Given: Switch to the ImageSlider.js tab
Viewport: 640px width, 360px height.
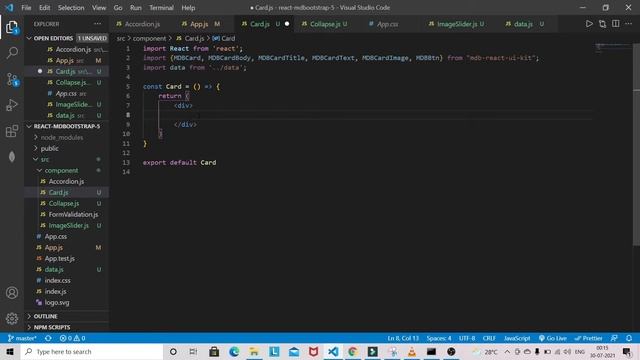Looking at the screenshot, I should pos(457,24).
